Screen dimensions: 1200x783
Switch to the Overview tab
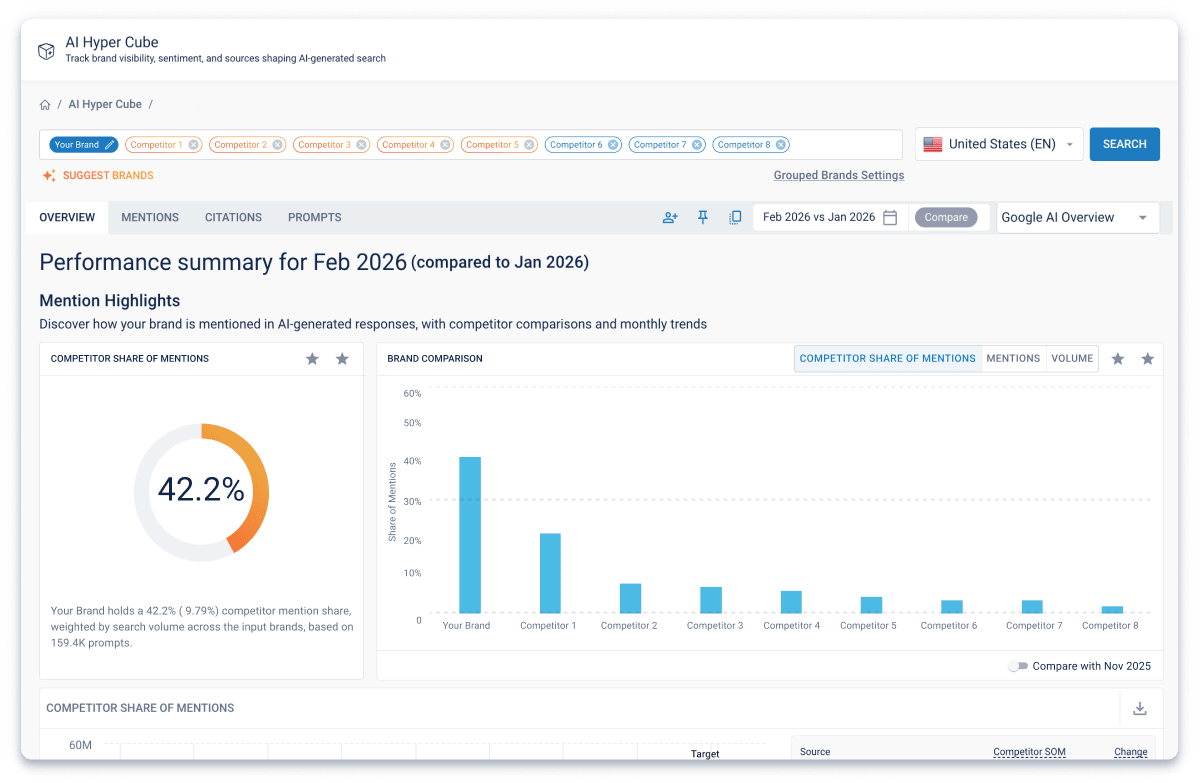pos(67,217)
